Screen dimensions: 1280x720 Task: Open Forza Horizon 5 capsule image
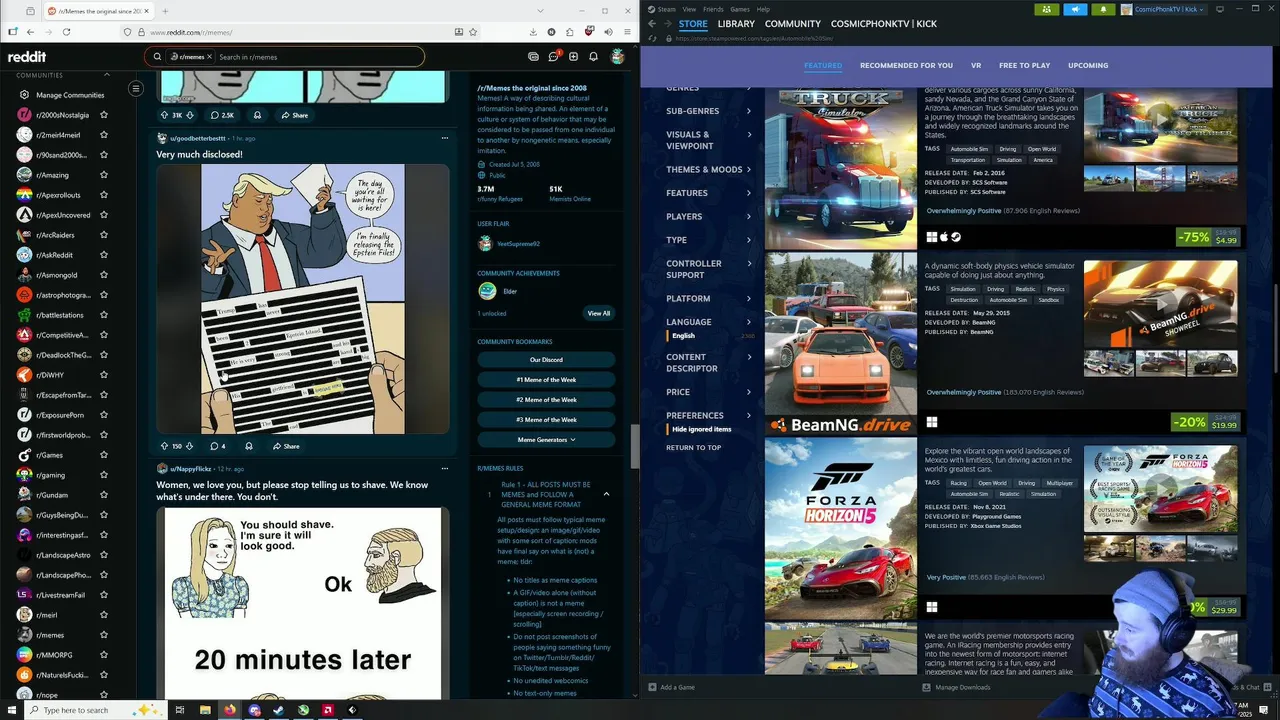(841, 529)
